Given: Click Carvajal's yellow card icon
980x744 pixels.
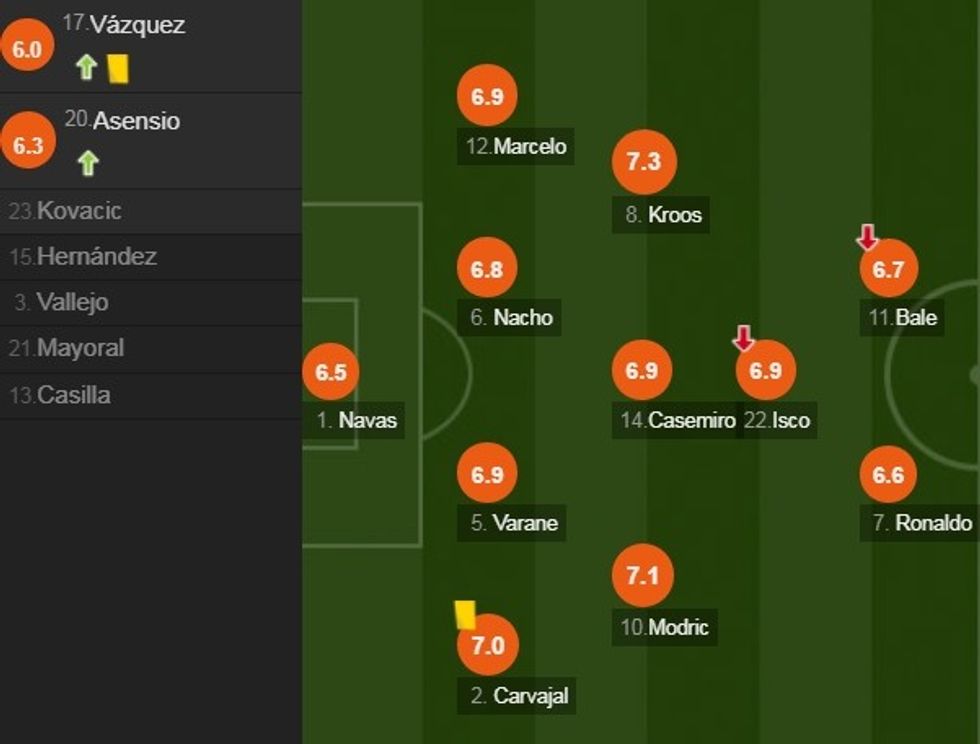Looking at the screenshot, I should (x=465, y=614).
